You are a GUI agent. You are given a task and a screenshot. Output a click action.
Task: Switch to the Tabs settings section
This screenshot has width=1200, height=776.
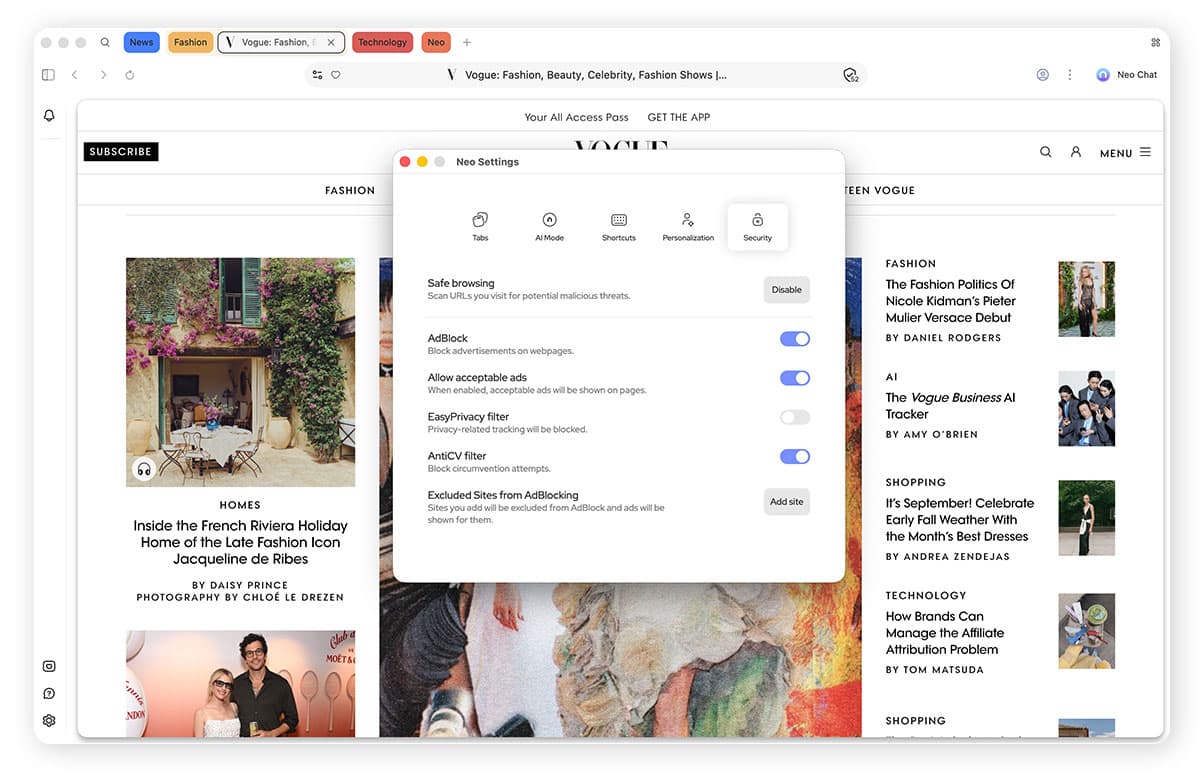pos(480,227)
